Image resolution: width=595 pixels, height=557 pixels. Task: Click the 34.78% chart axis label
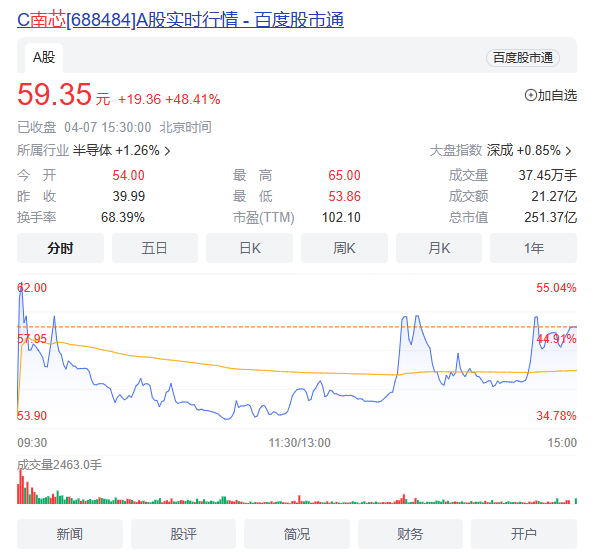click(x=556, y=415)
